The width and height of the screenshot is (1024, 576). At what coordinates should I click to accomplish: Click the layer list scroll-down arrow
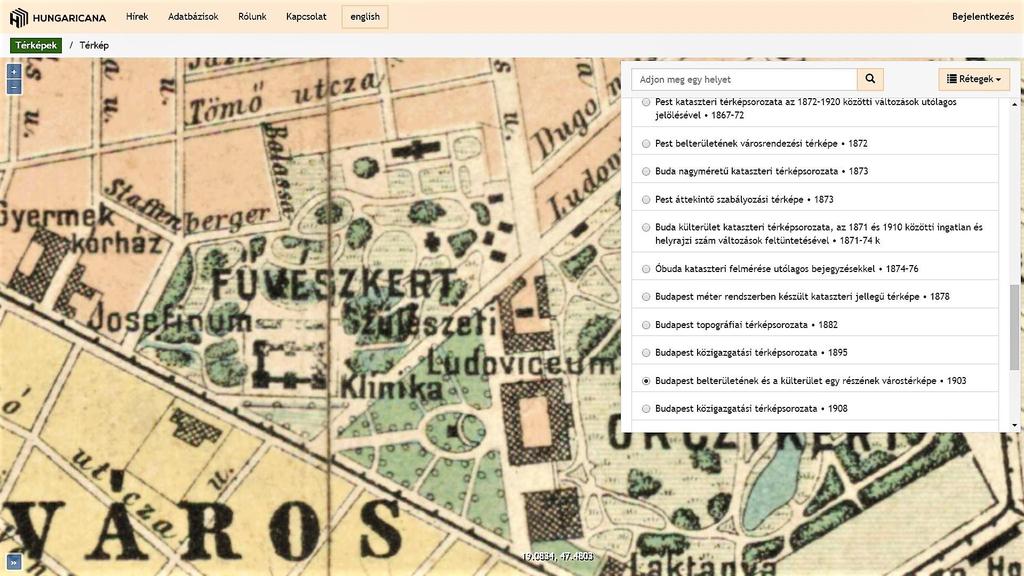tap(1014, 426)
